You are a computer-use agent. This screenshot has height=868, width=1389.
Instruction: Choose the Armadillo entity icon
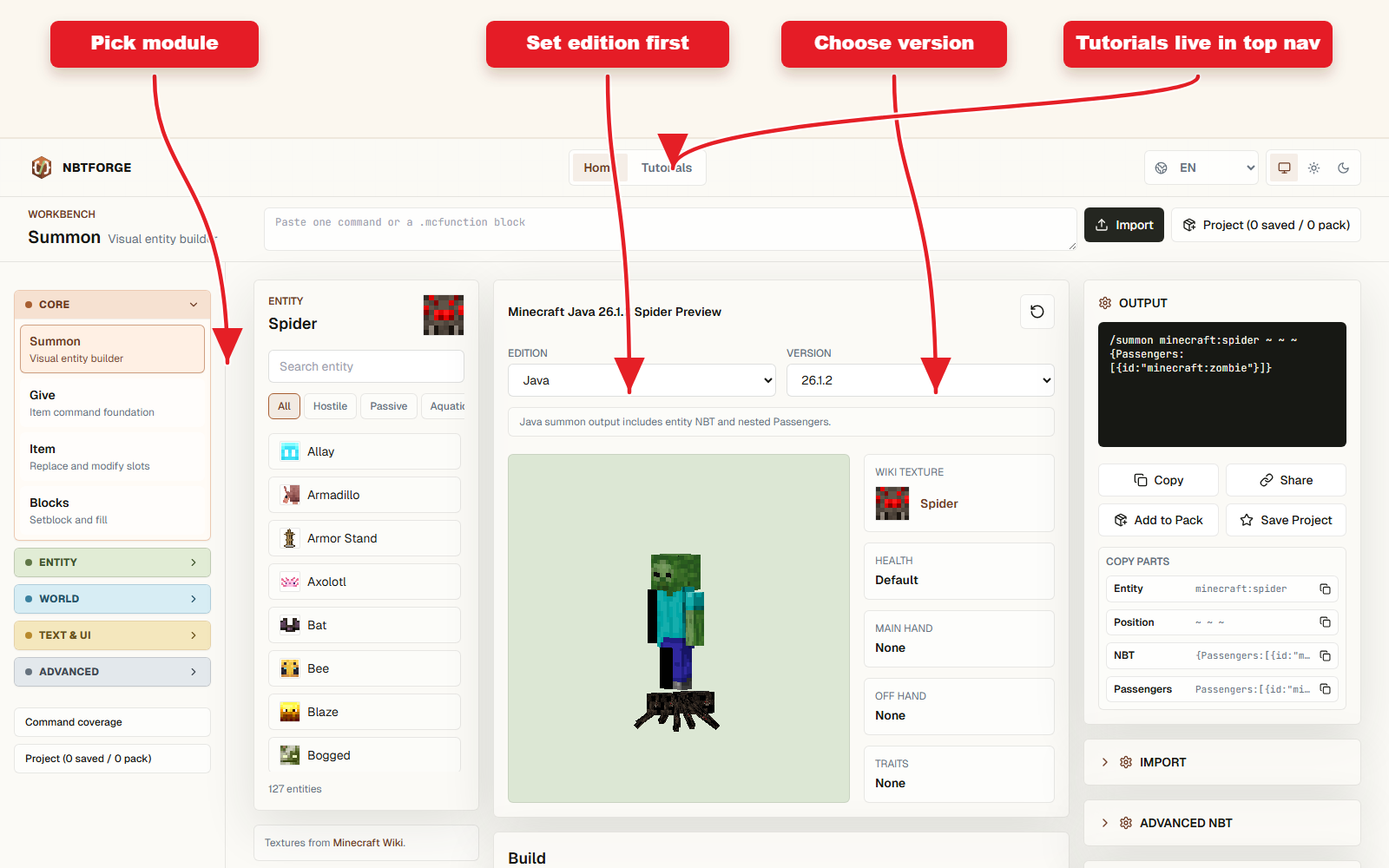click(290, 495)
